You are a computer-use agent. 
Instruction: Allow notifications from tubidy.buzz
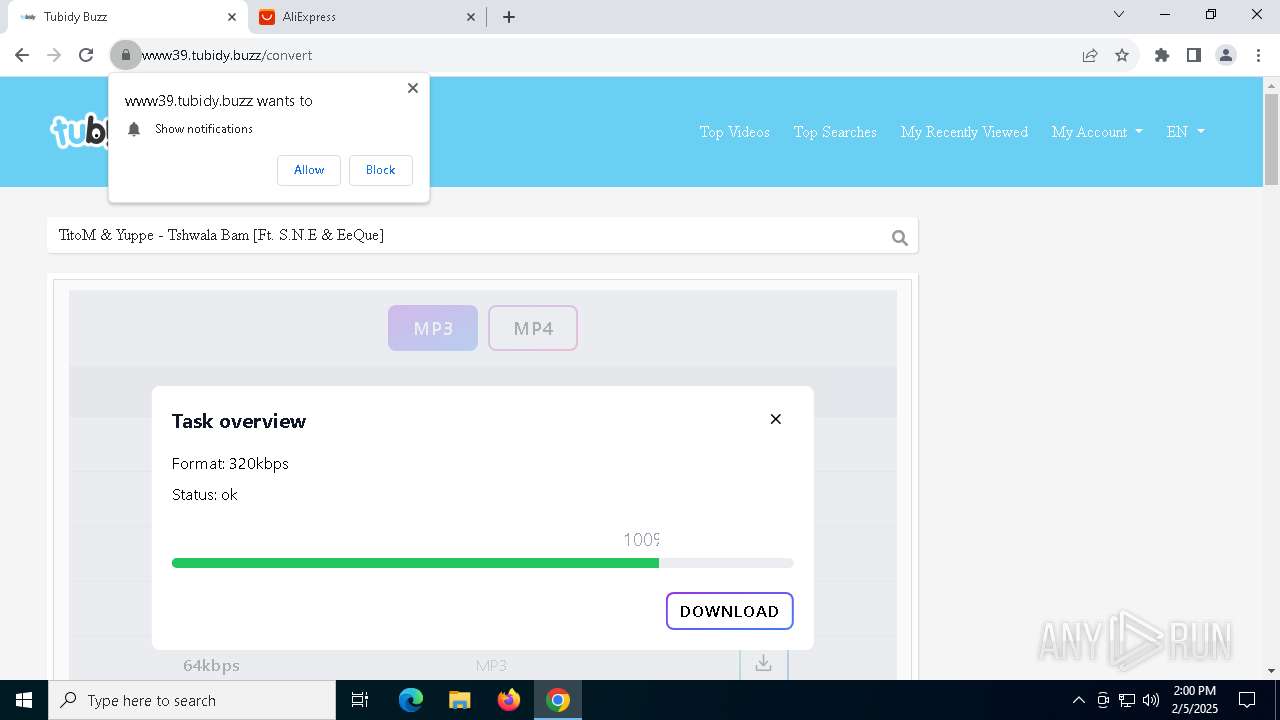[x=309, y=170]
